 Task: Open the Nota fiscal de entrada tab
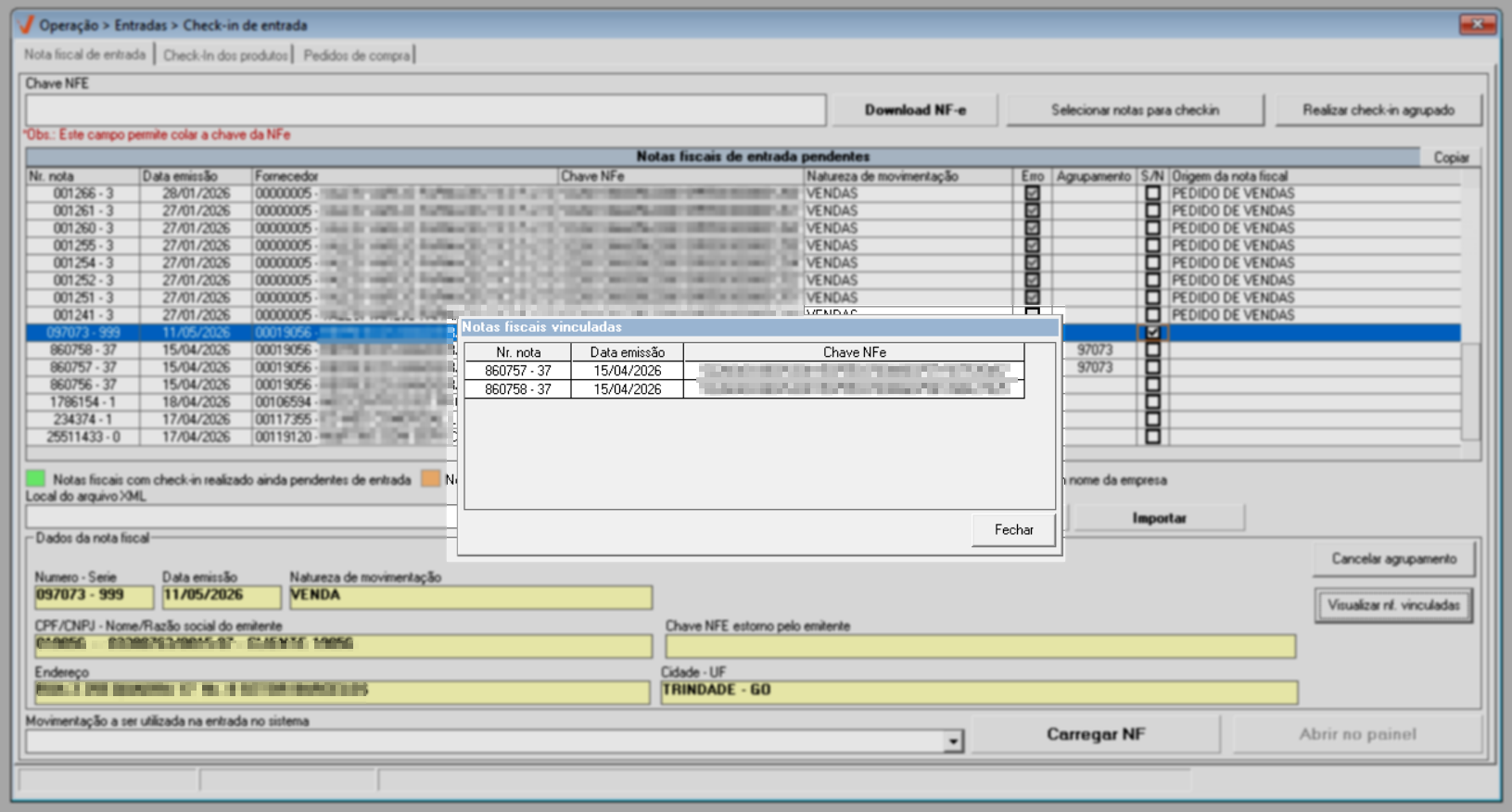[x=85, y=55]
